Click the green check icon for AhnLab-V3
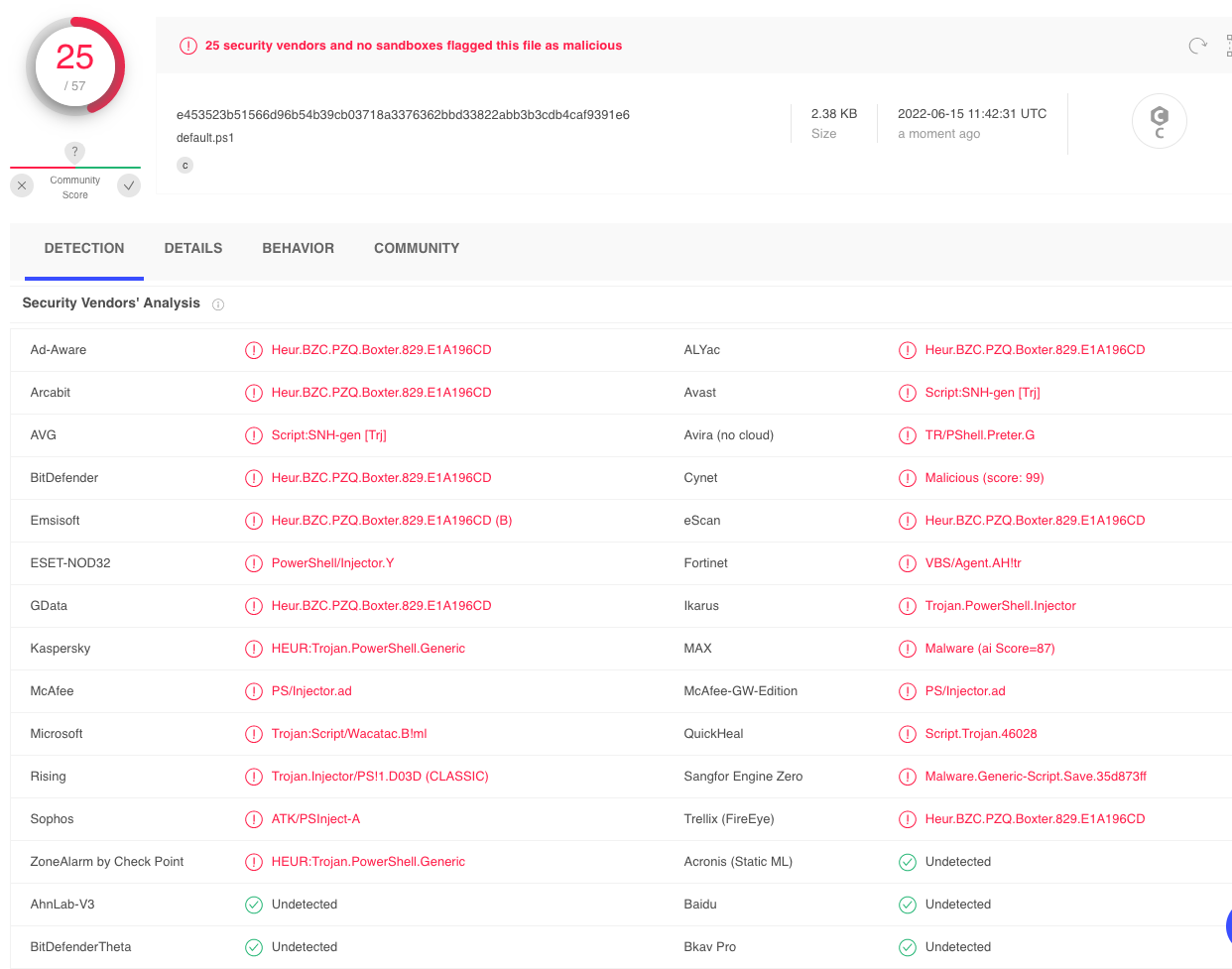 tap(254, 905)
